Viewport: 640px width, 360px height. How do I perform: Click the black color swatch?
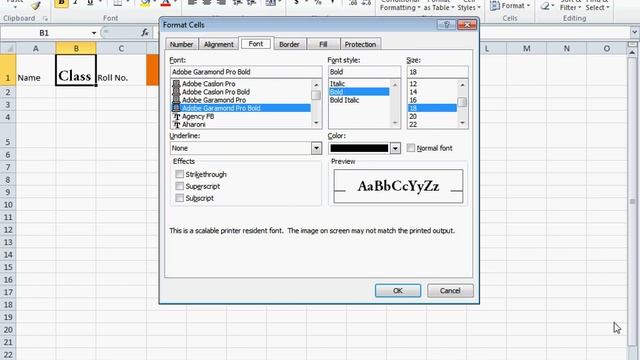359,148
